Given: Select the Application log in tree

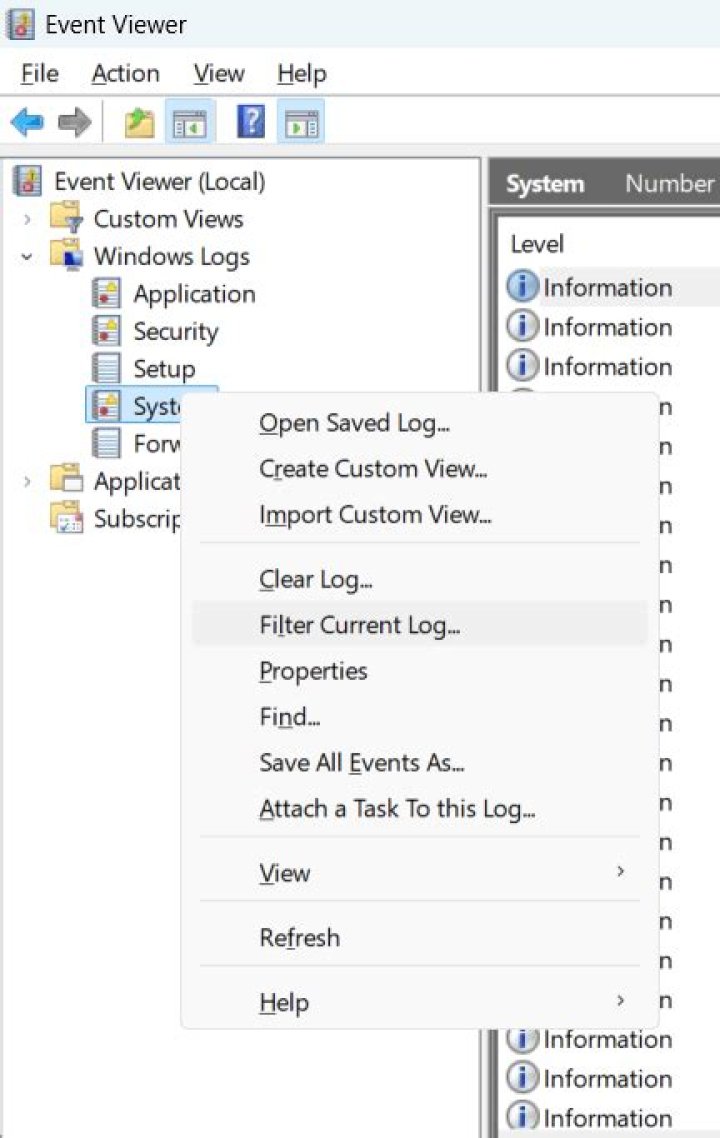Looking at the screenshot, I should coord(194,294).
